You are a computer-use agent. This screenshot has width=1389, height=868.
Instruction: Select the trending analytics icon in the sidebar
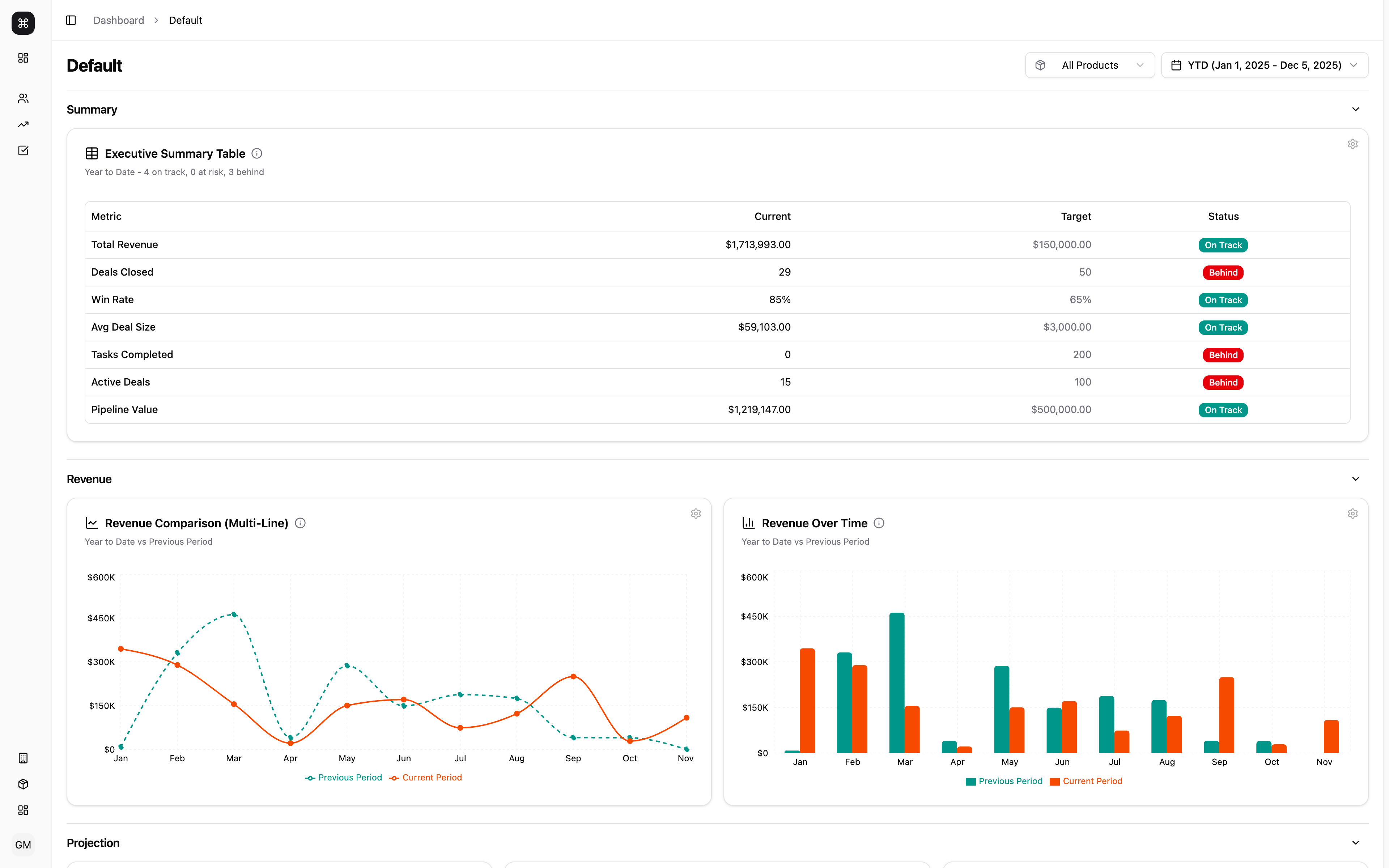(x=23, y=124)
